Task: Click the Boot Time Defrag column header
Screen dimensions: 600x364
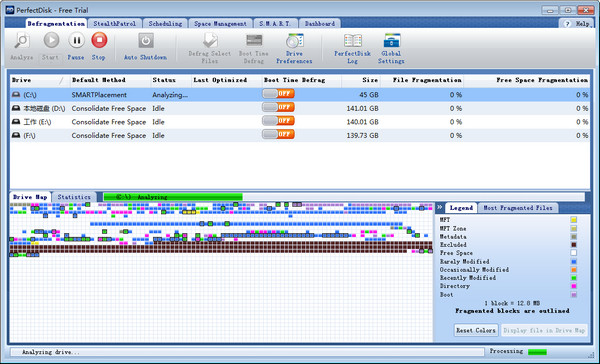Action: 302,80
